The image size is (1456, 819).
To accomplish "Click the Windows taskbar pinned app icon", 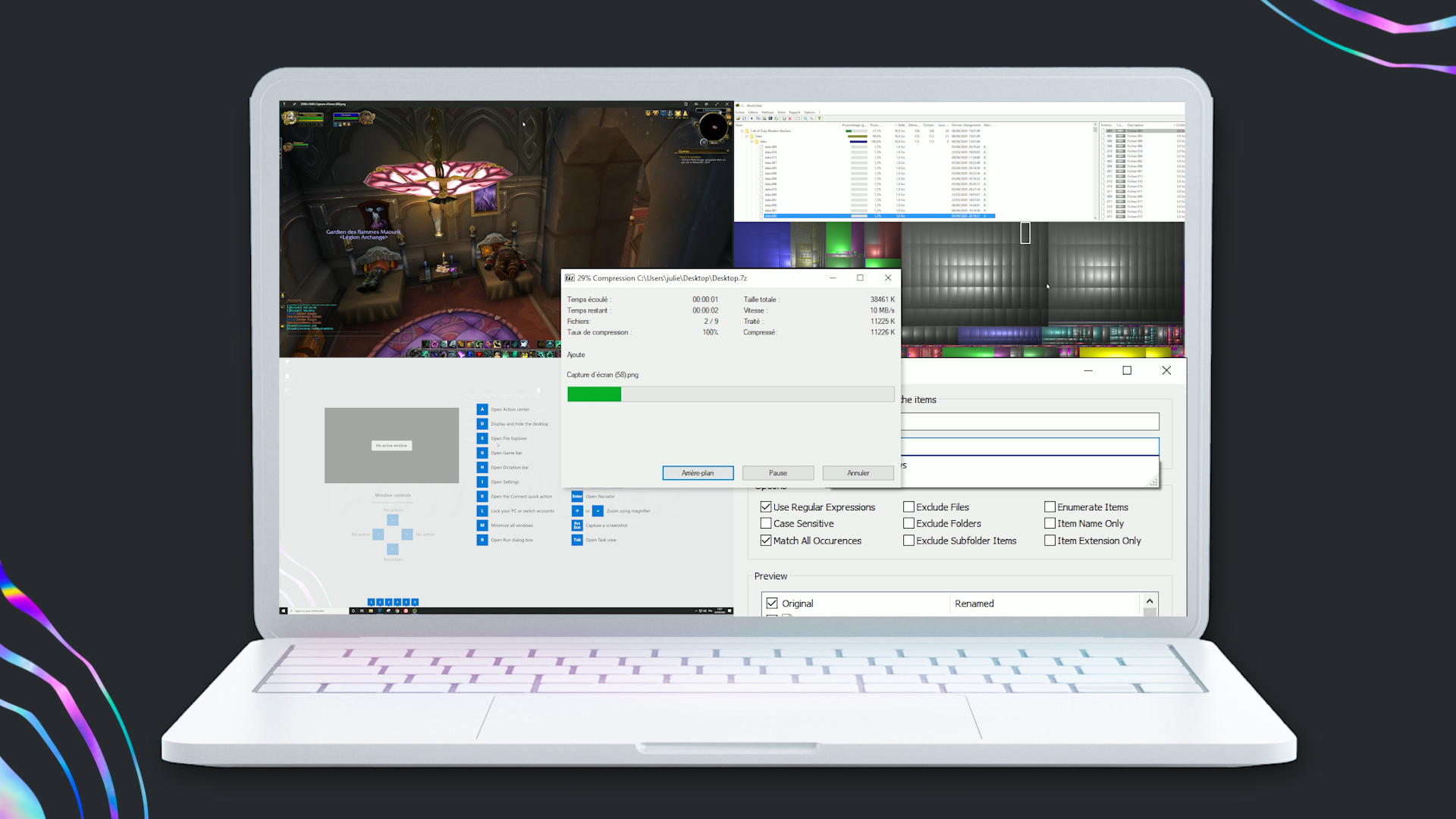I will (369, 611).
